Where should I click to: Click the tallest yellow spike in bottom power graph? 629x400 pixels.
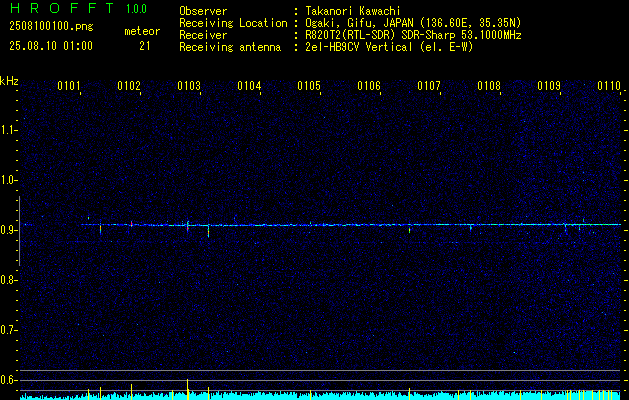[x=187, y=389]
